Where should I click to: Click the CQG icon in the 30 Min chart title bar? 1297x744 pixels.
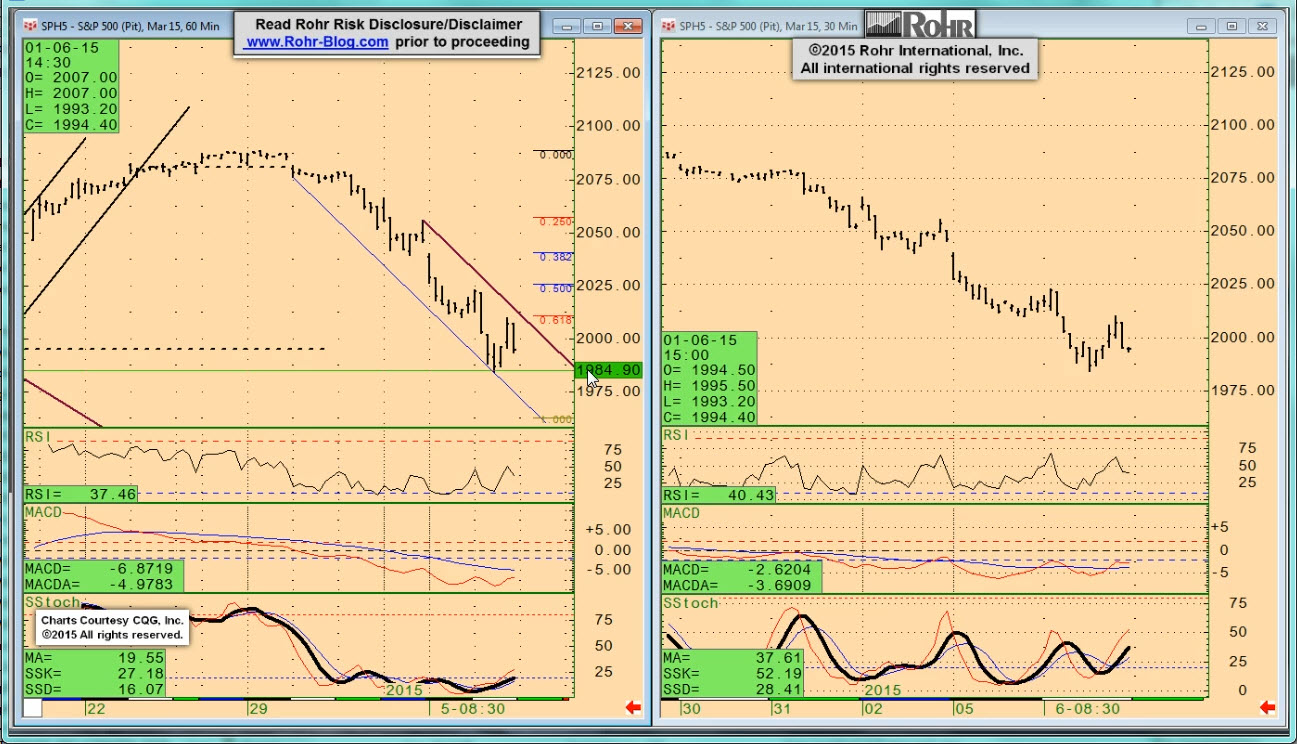(x=668, y=25)
